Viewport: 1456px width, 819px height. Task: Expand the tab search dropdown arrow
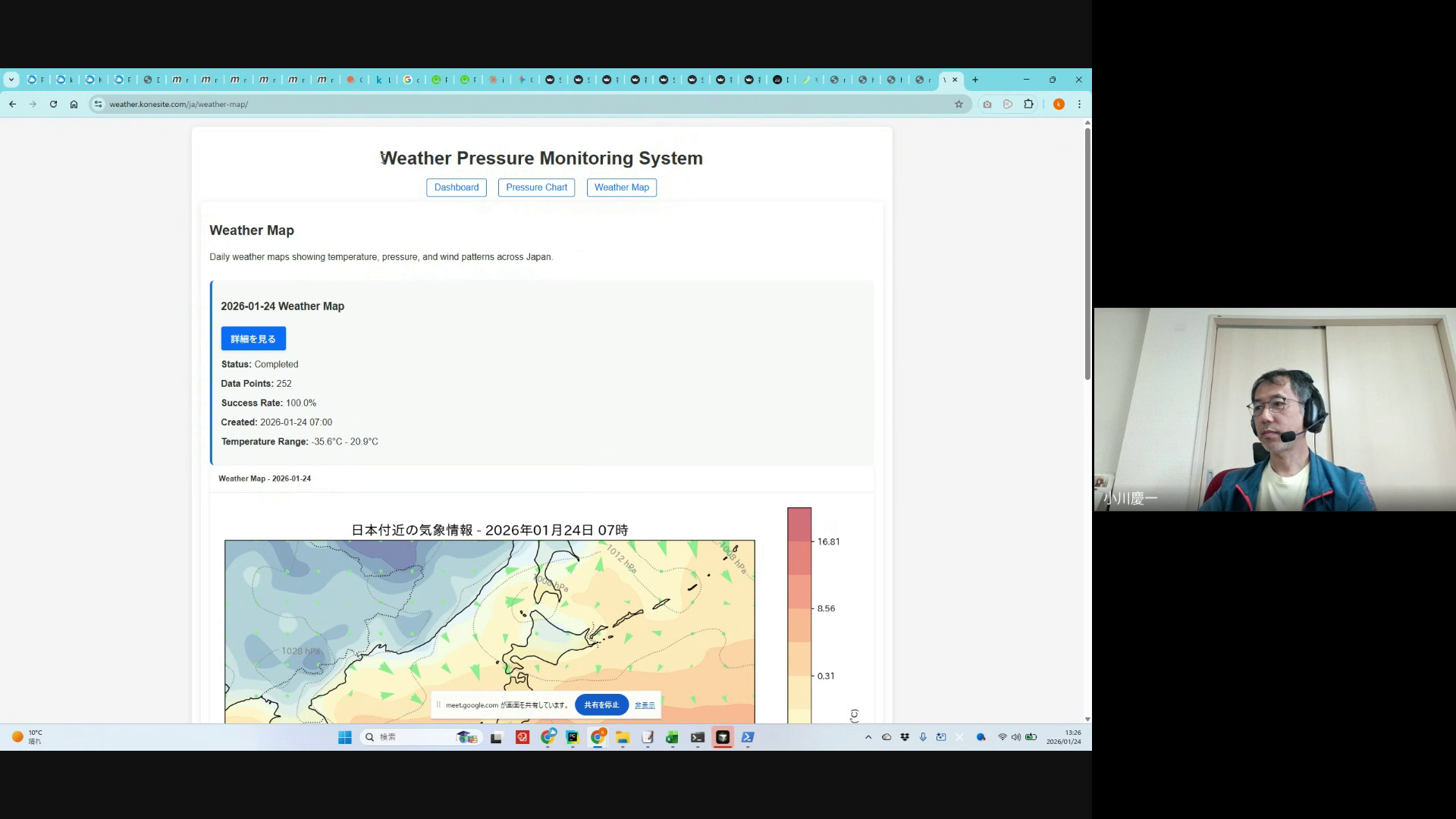tap(11, 80)
